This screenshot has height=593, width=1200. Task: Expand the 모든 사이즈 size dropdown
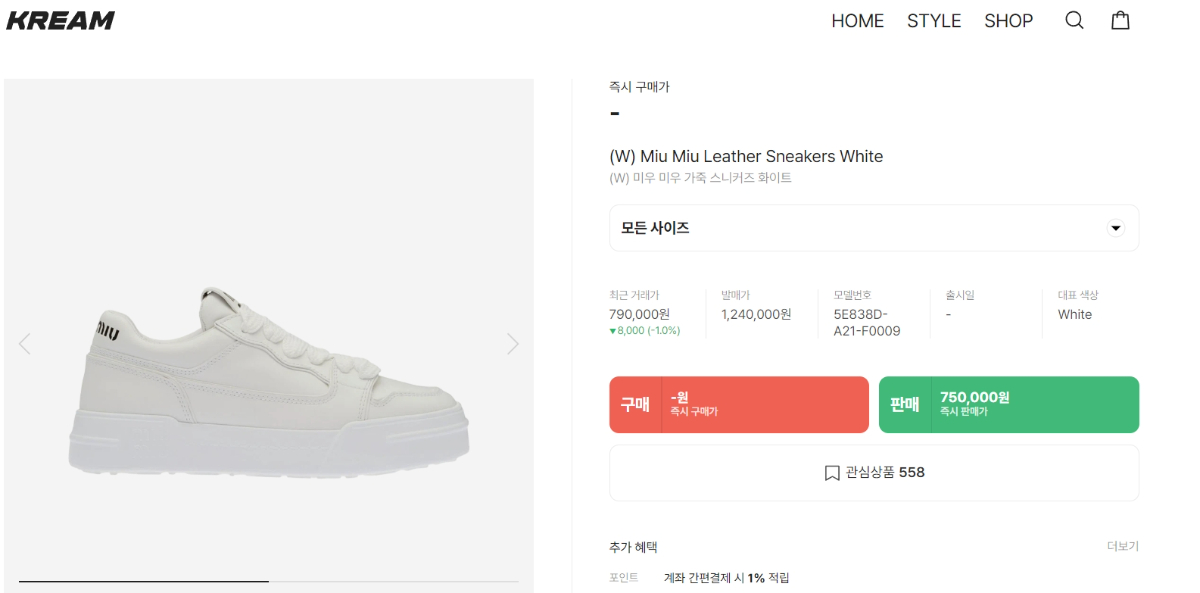(860, 228)
